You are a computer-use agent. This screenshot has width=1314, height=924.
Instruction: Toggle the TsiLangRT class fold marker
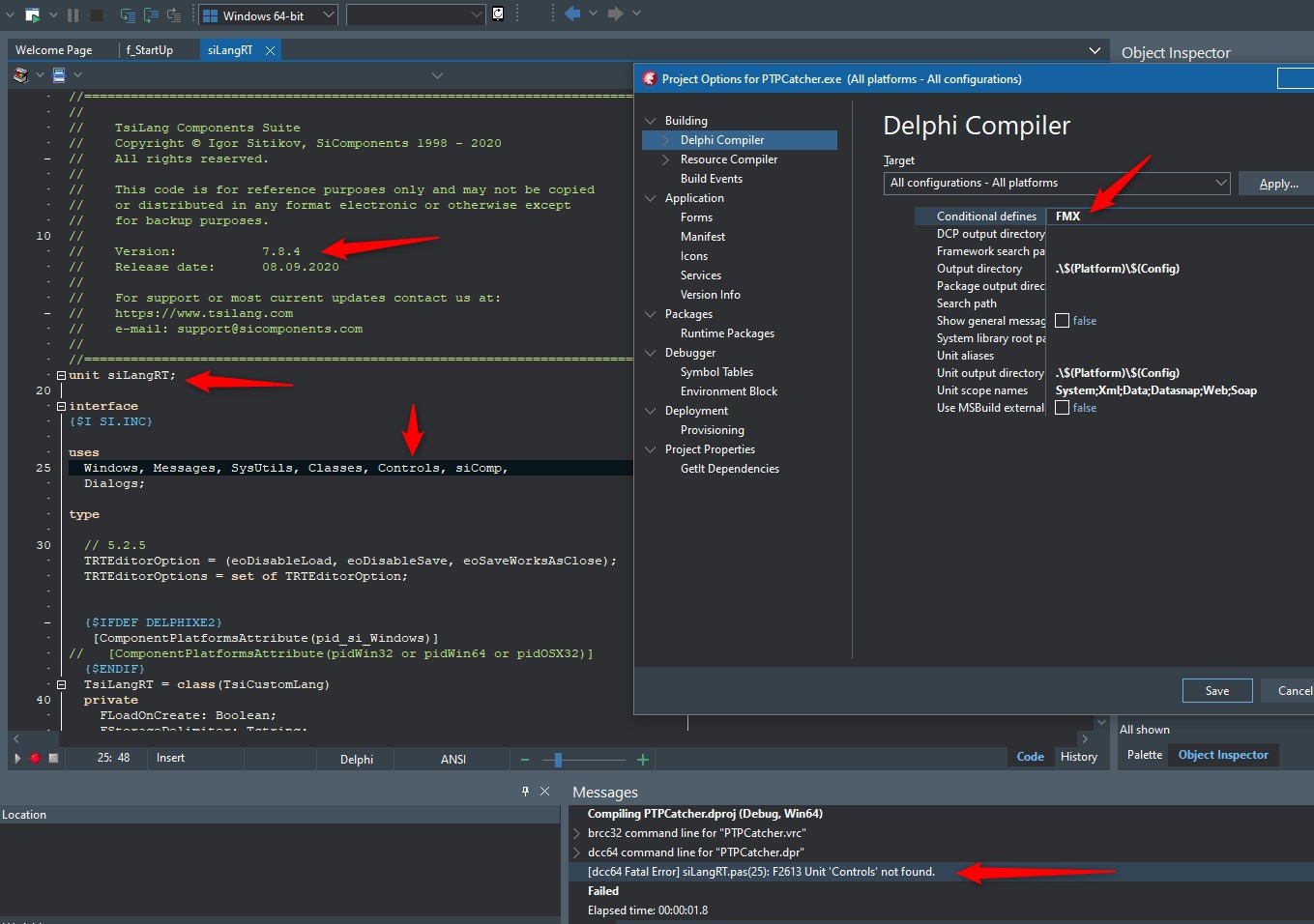pyautogui.click(x=61, y=684)
